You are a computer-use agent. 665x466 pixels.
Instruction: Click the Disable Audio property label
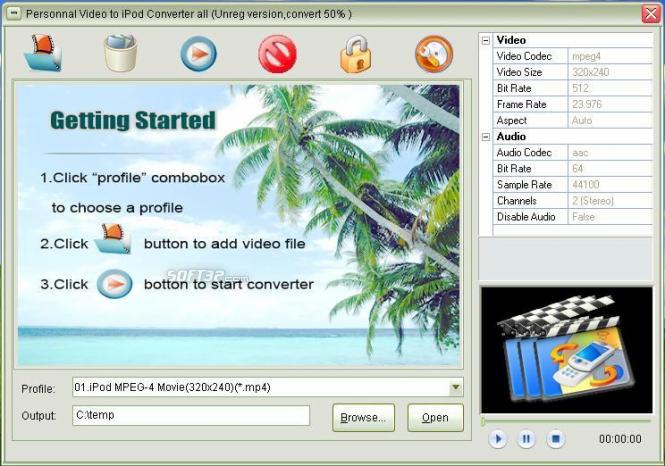coord(526,217)
